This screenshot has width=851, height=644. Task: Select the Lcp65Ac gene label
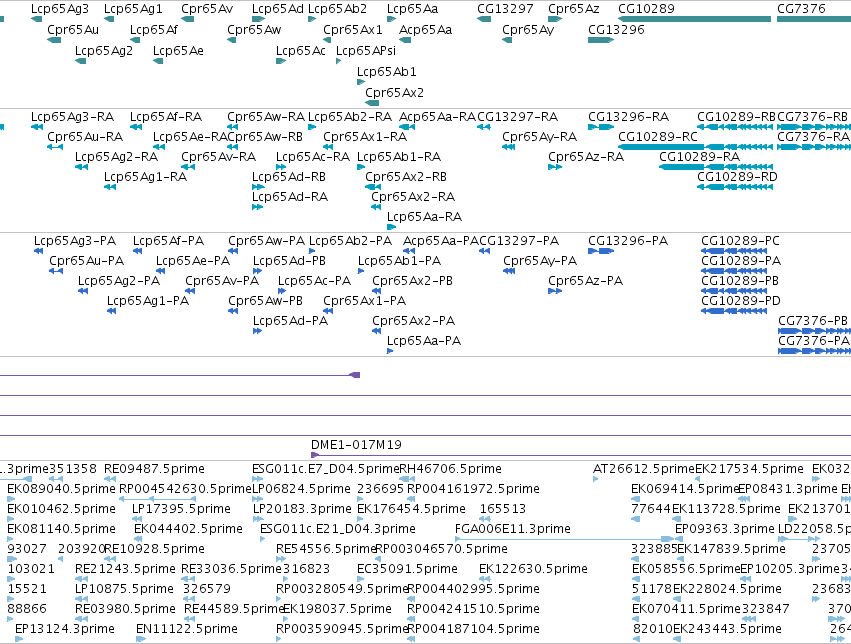[301, 51]
